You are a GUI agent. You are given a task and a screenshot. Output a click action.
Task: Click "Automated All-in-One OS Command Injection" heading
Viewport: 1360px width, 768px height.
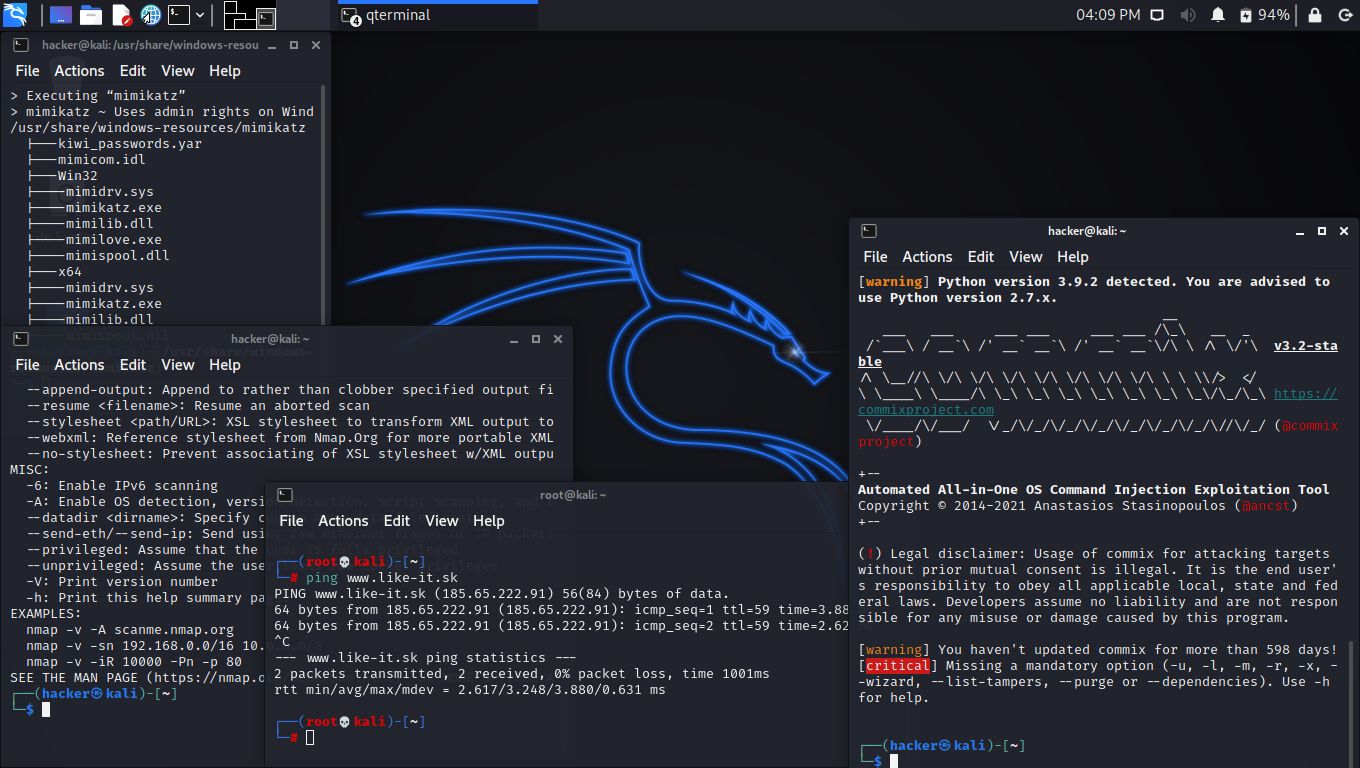point(1094,490)
